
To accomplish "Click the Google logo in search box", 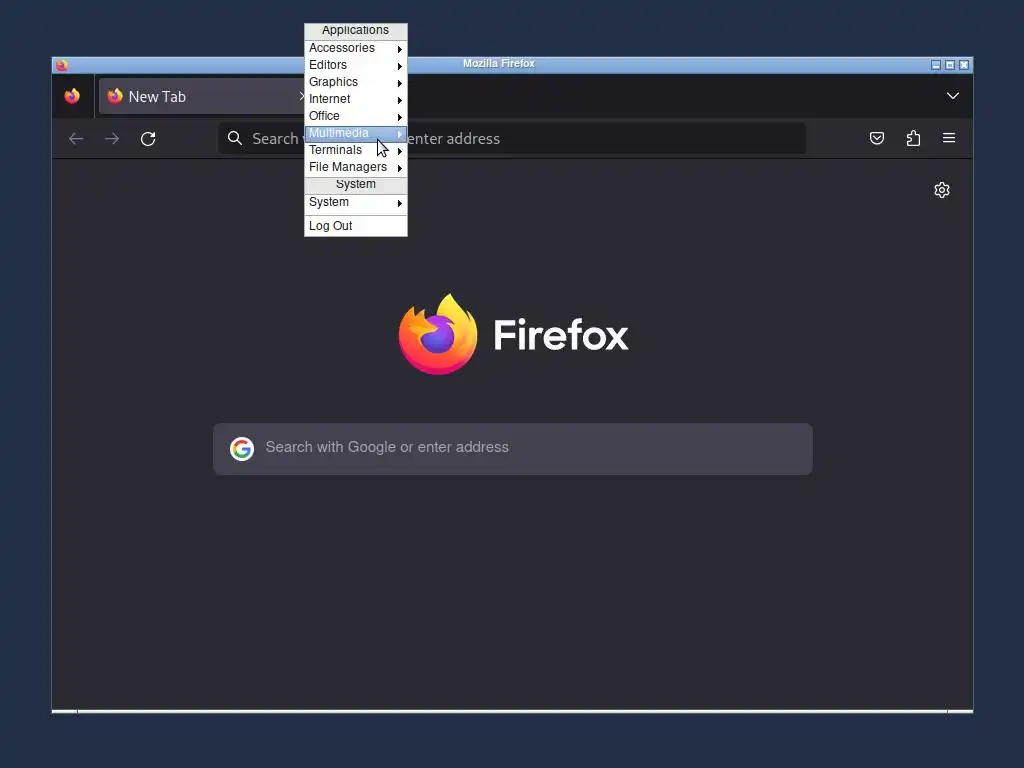I will pos(242,449).
